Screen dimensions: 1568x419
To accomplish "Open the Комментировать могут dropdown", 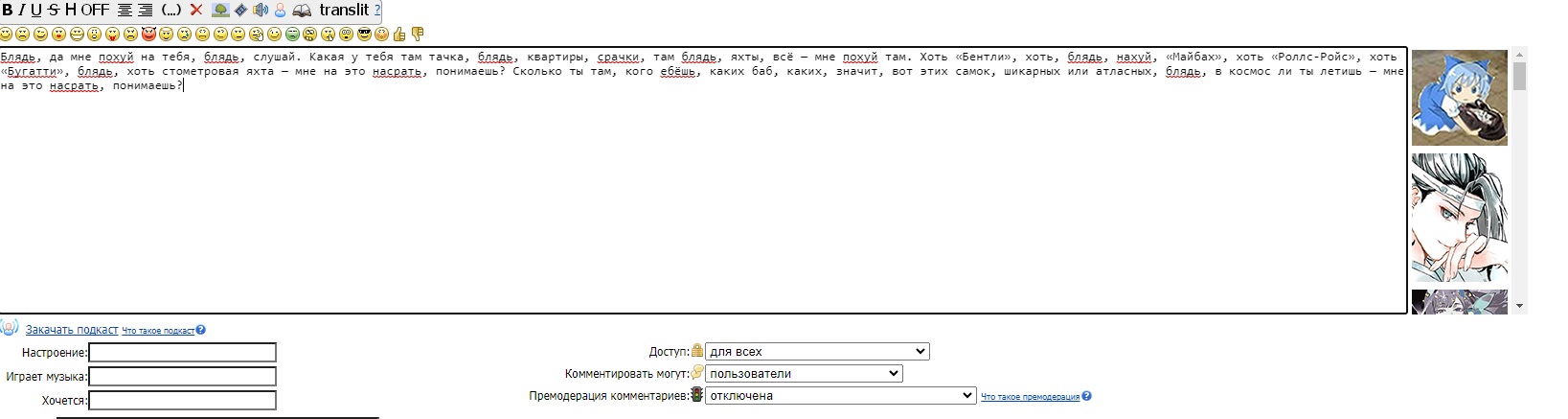I will click(x=804, y=374).
